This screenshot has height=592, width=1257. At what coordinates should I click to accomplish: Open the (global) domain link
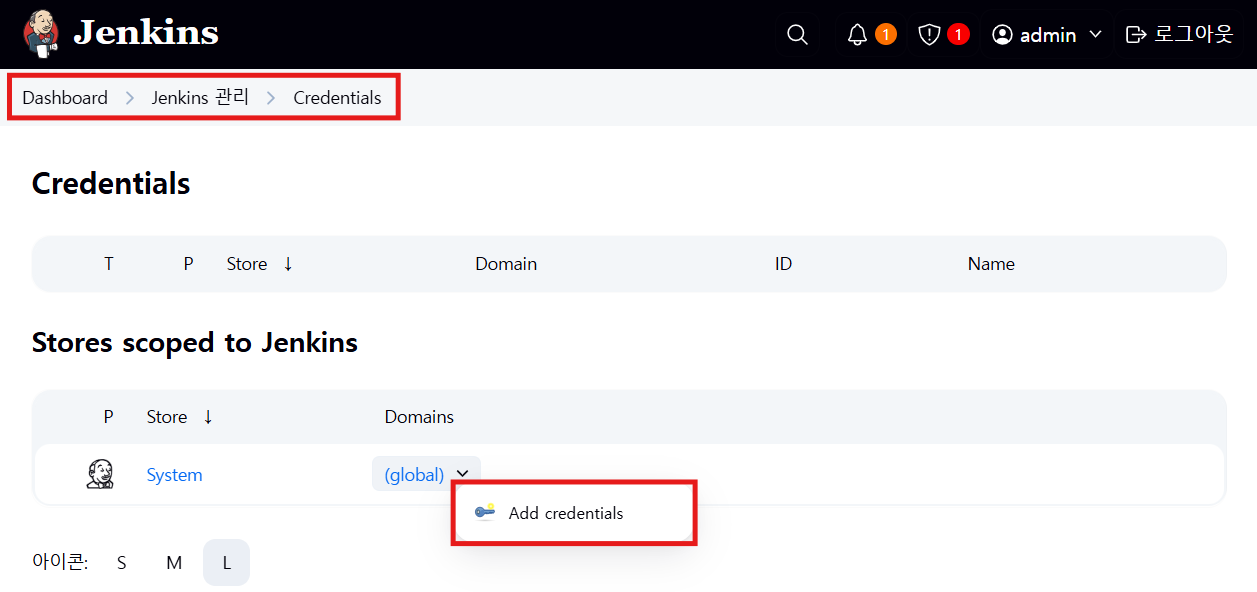tap(414, 475)
